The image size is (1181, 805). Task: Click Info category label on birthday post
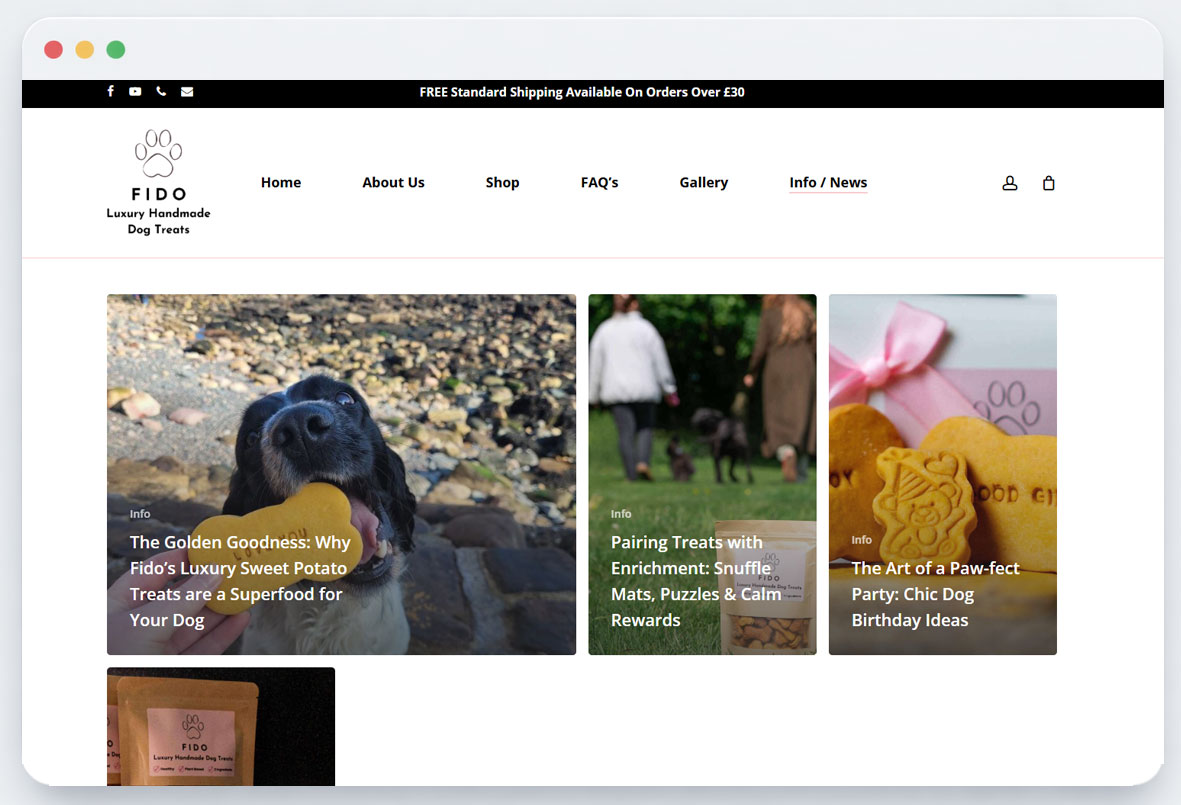pyautogui.click(x=861, y=540)
